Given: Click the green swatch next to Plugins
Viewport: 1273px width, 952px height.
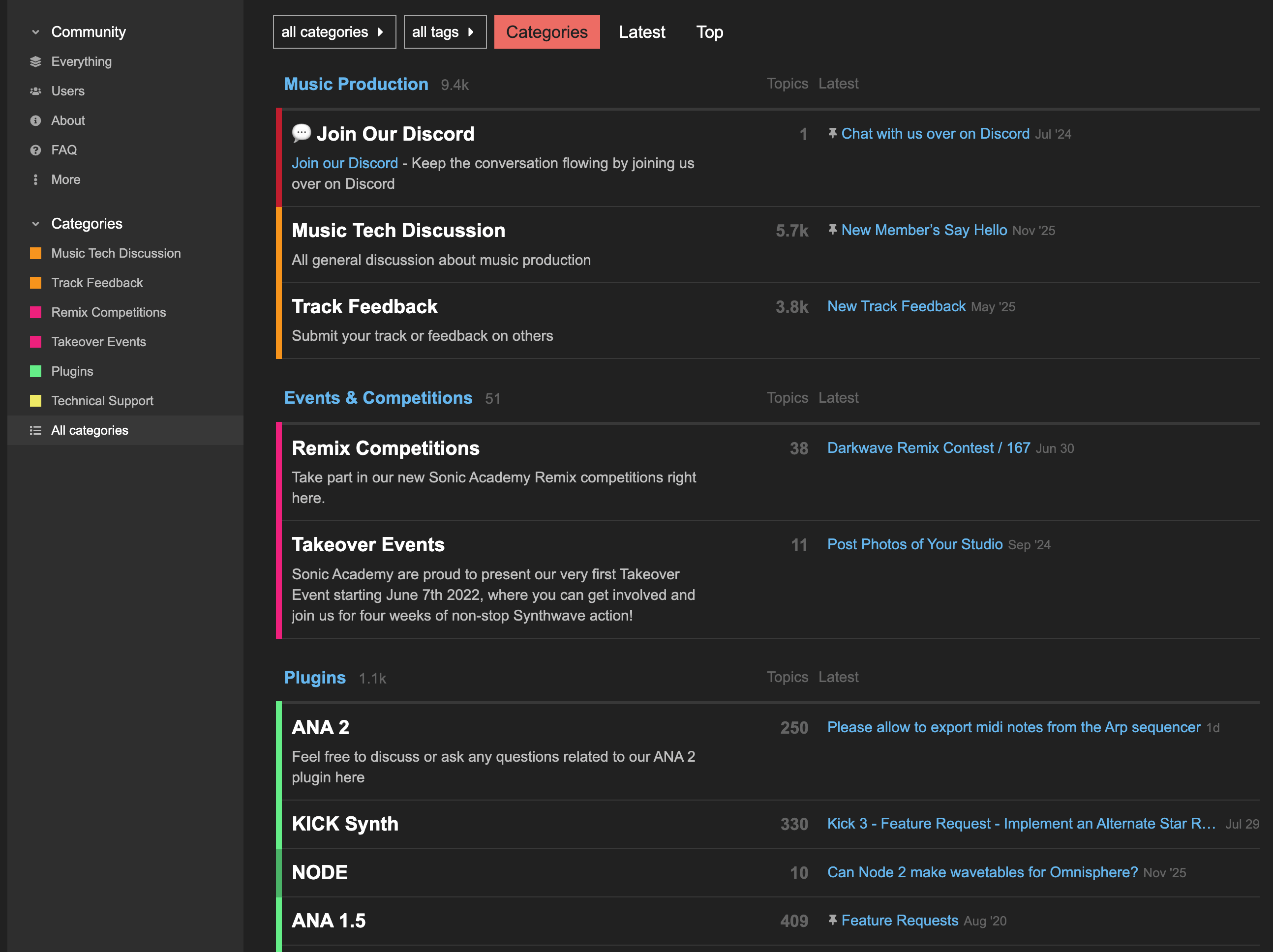Looking at the screenshot, I should click(36, 371).
